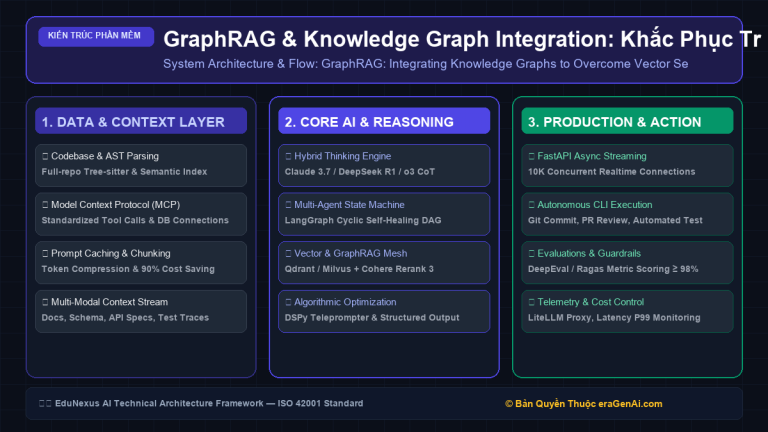Image resolution: width=768 pixels, height=432 pixels.
Task: Click EduNexus AI Technical Architecture Framework footer
Action: (209, 404)
